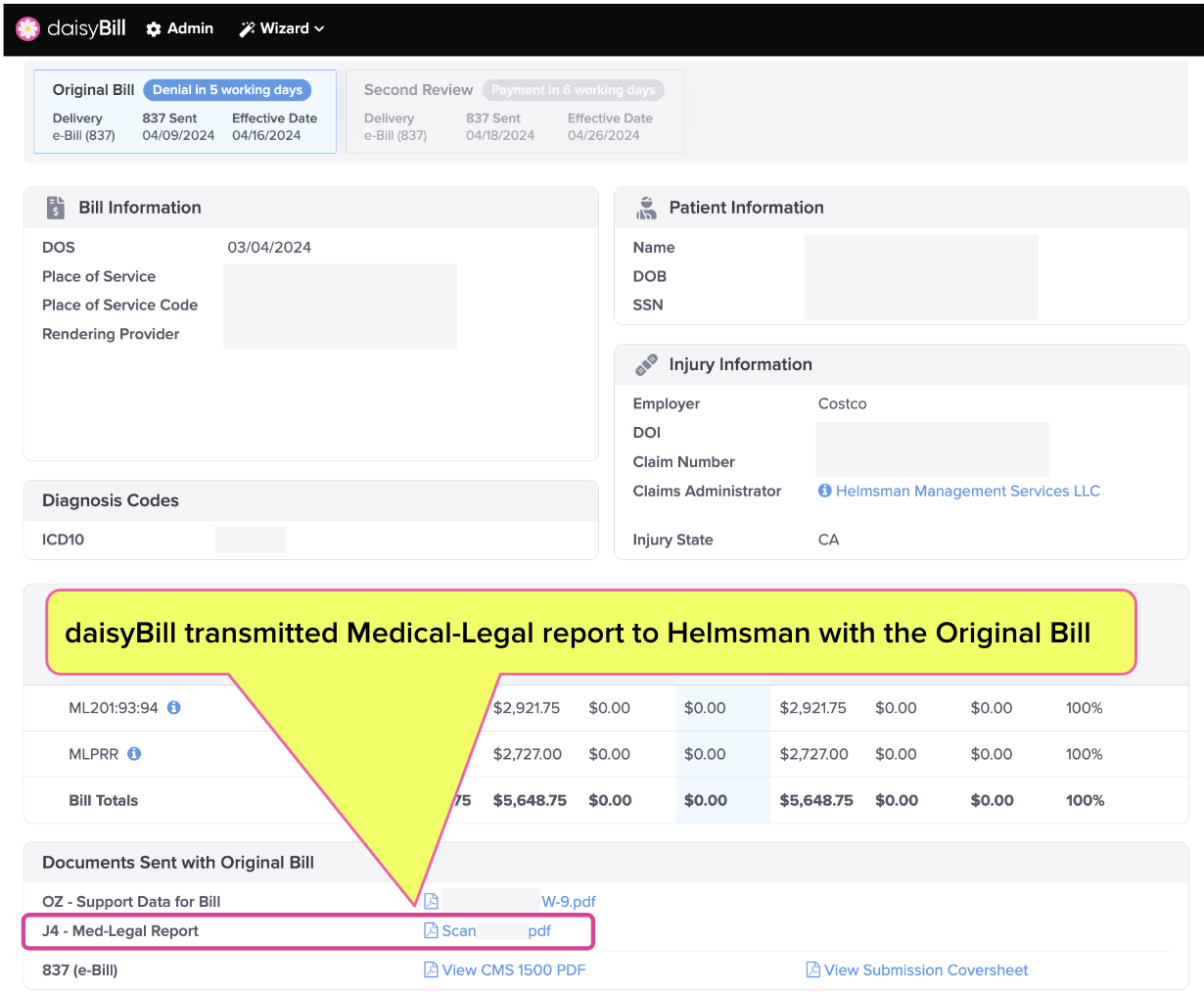The width and height of the screenshot is (1204, 993).
Task: Click first $2,727.00 in MLPRR row
Action: coord(528,753)
